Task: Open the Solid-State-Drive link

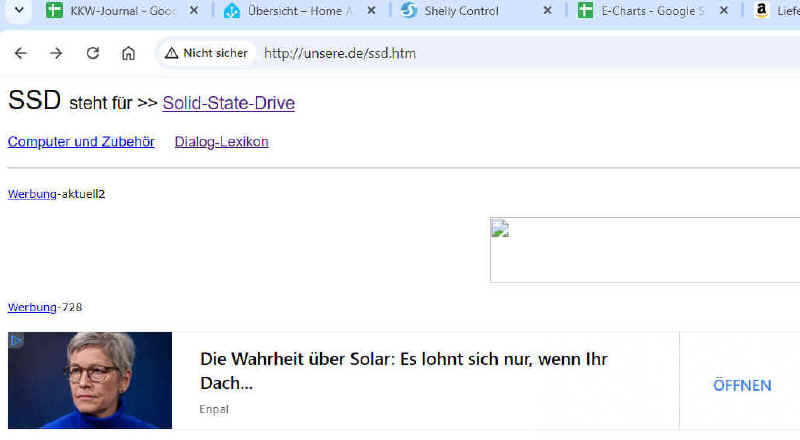Action: click(228, 103)
